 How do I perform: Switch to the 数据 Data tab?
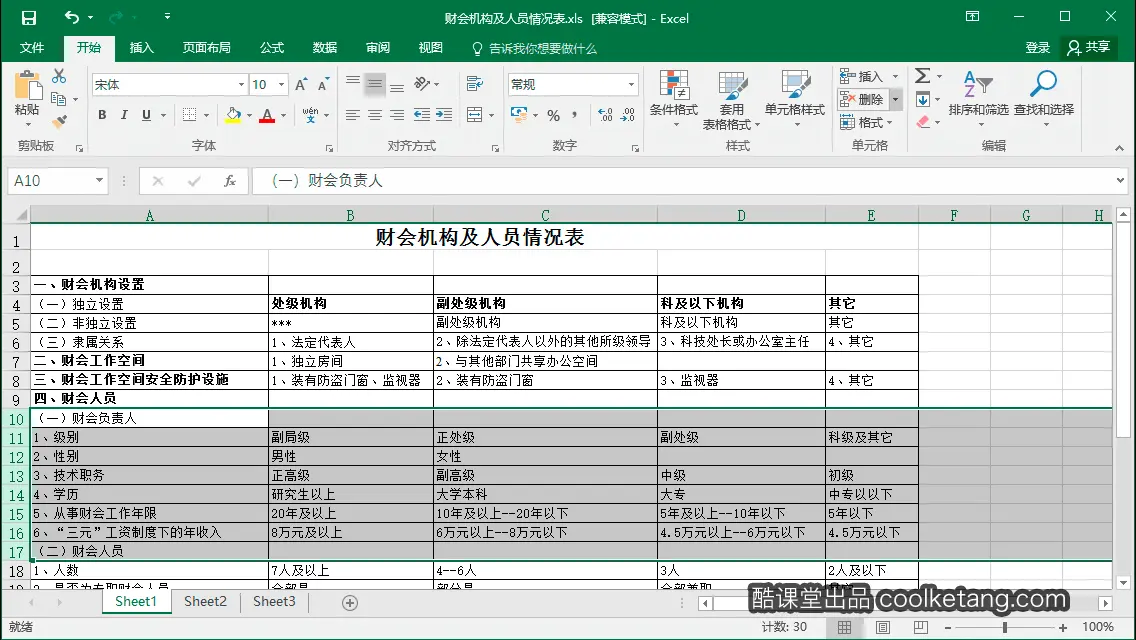click(x=325, y=48)
